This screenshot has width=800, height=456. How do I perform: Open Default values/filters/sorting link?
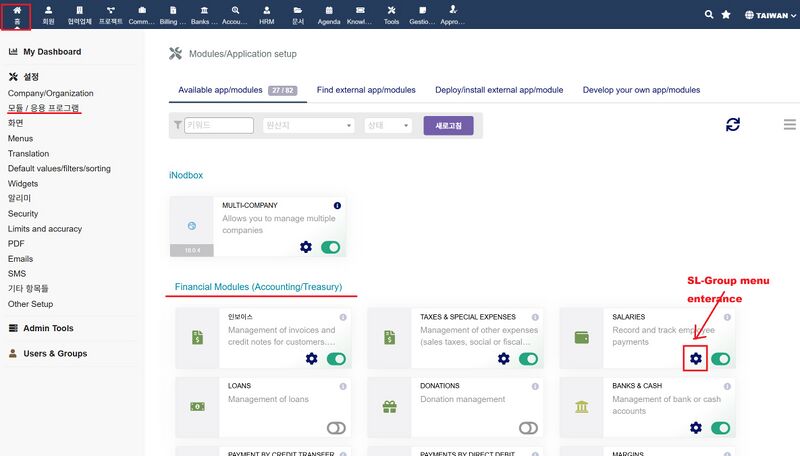click(59, 168)
